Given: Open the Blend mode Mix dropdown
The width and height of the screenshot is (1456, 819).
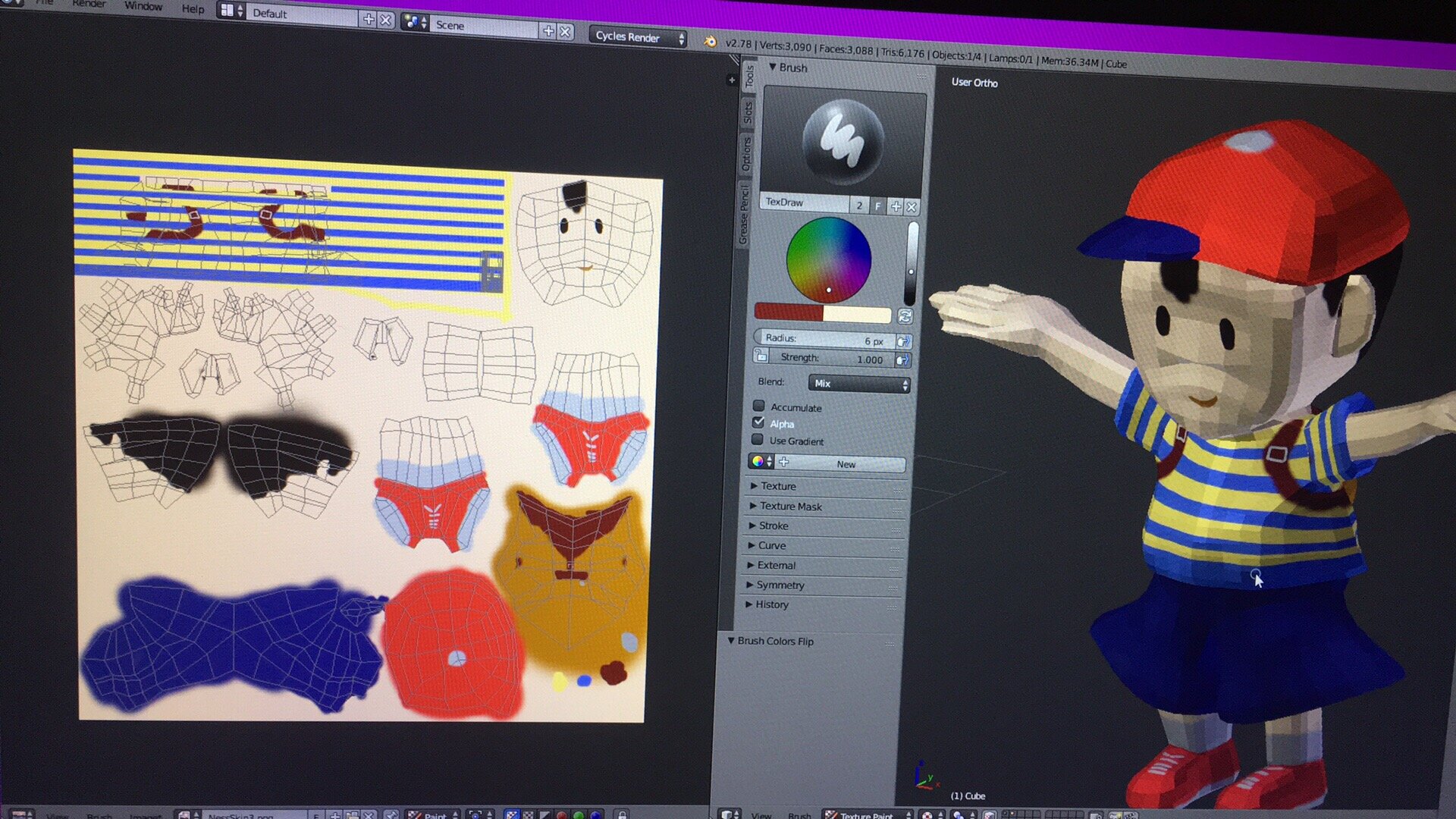Looking at the screenshot, I should tap(859, 384).
